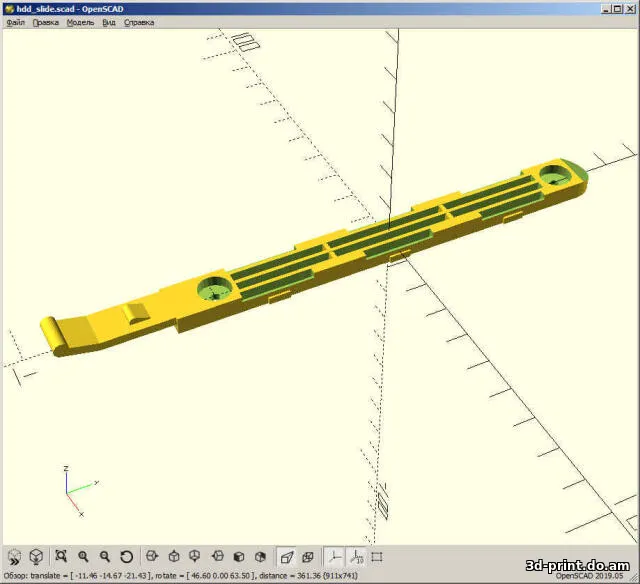Screen dimensions: 640x584
Task: Toggle the Show Axes button
Action: (333, 556)
